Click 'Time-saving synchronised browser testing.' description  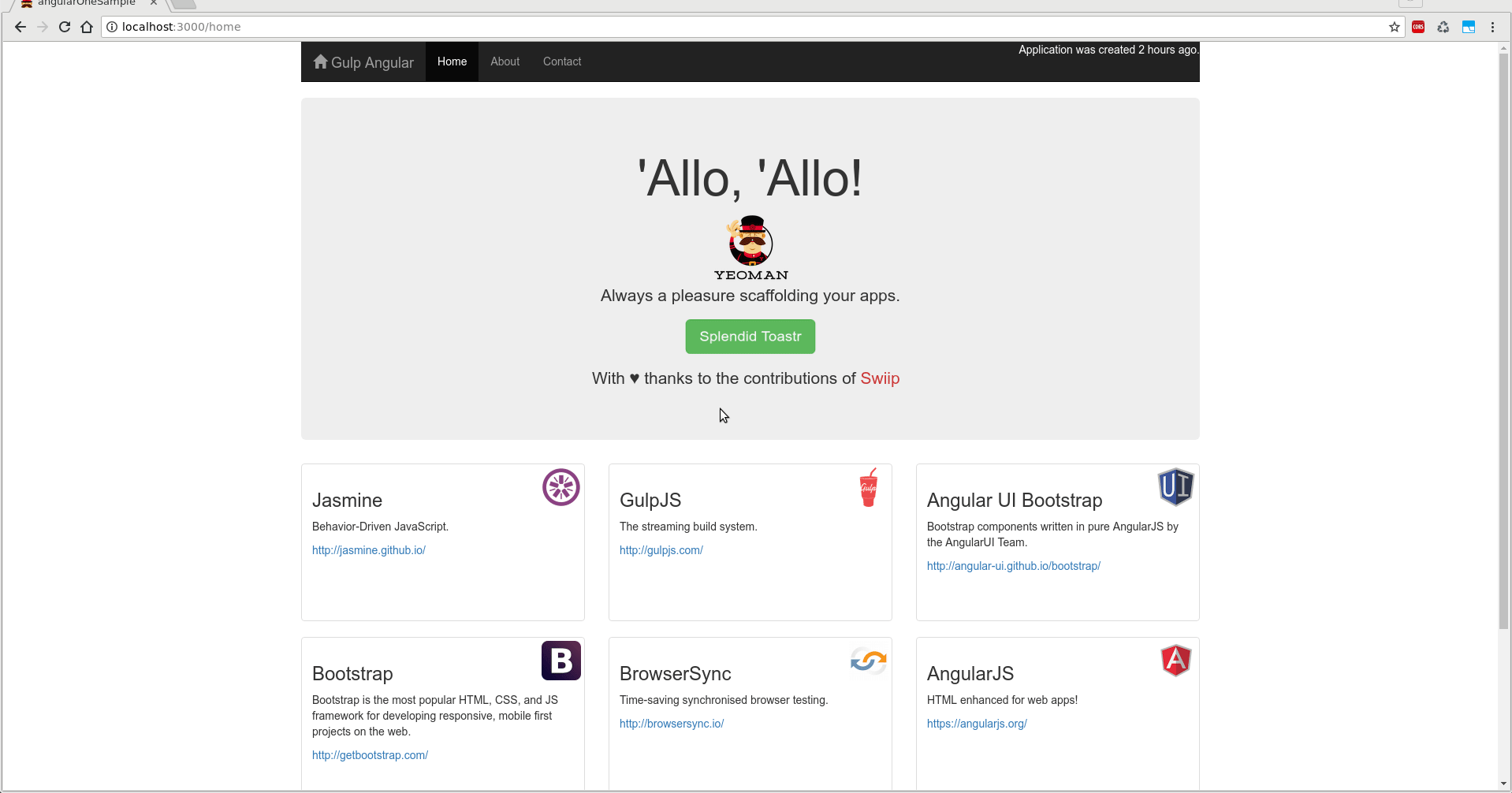(724, 700)
